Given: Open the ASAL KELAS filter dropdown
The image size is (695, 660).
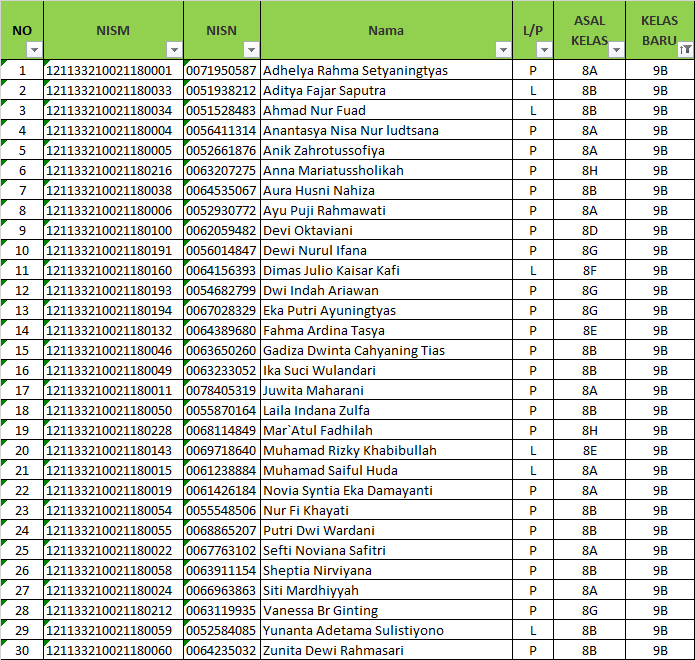Looking at the screenshot, I should [x=616, y=50].
